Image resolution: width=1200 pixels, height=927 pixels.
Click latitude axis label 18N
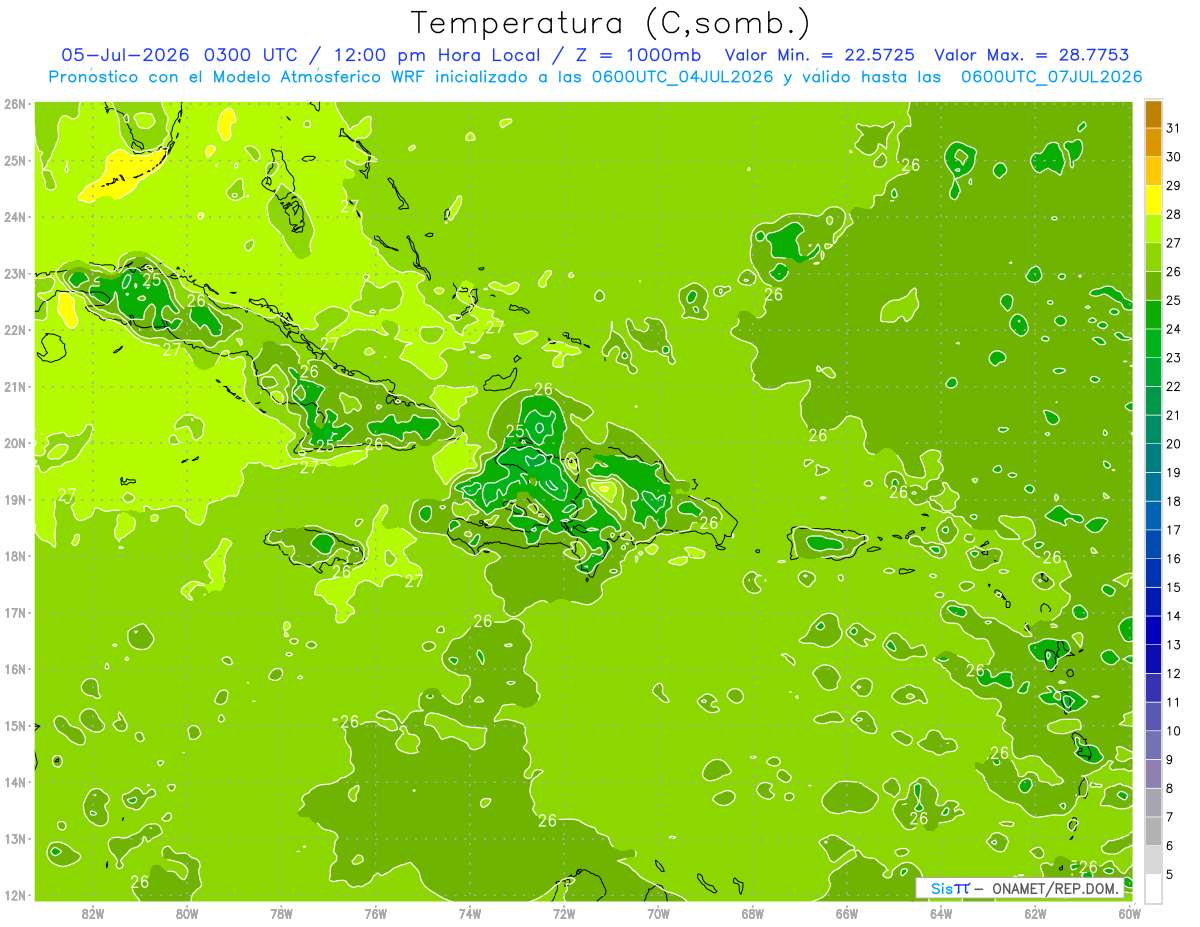pyautogui.click(x=15, y=556)
